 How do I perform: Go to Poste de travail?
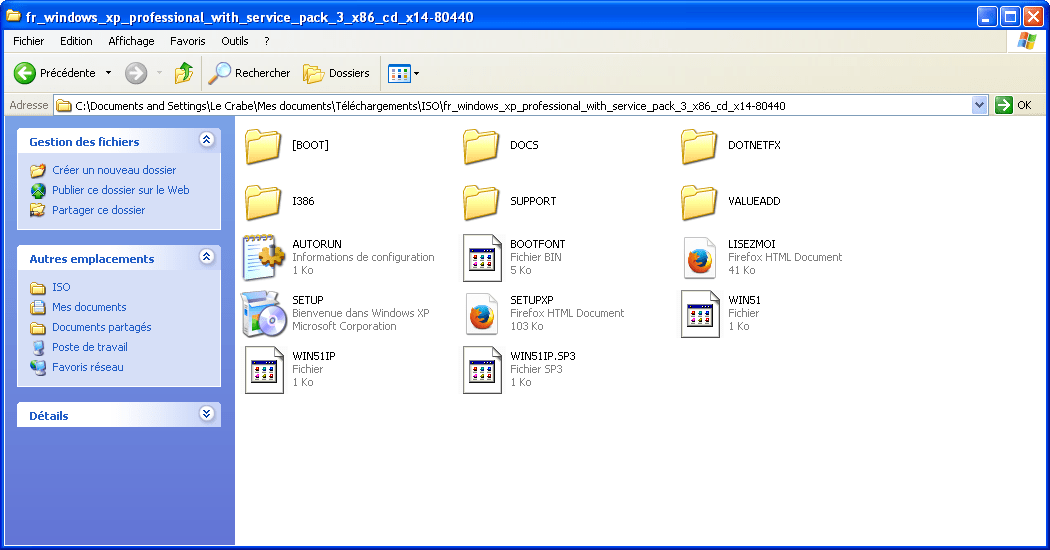click(90, 347)
